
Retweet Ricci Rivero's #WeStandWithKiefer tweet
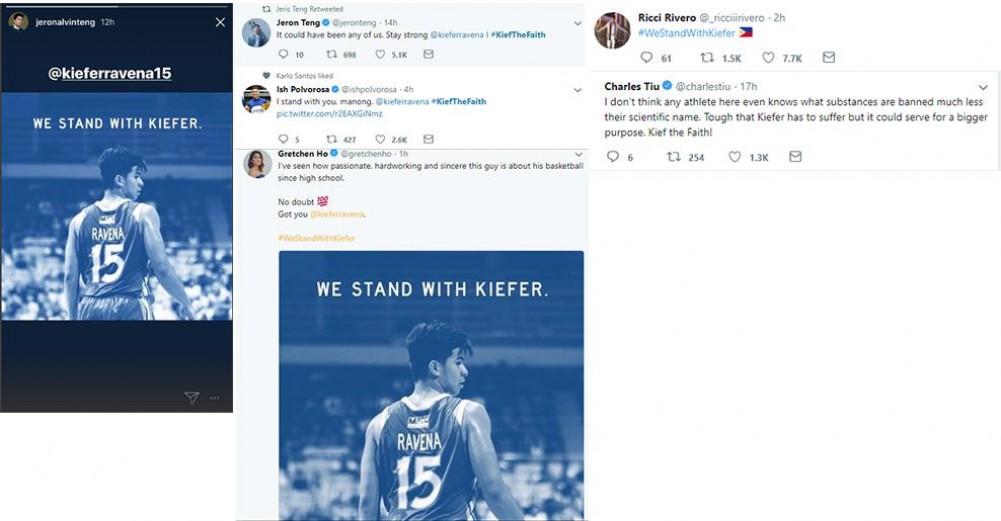[x=707, y=58]
